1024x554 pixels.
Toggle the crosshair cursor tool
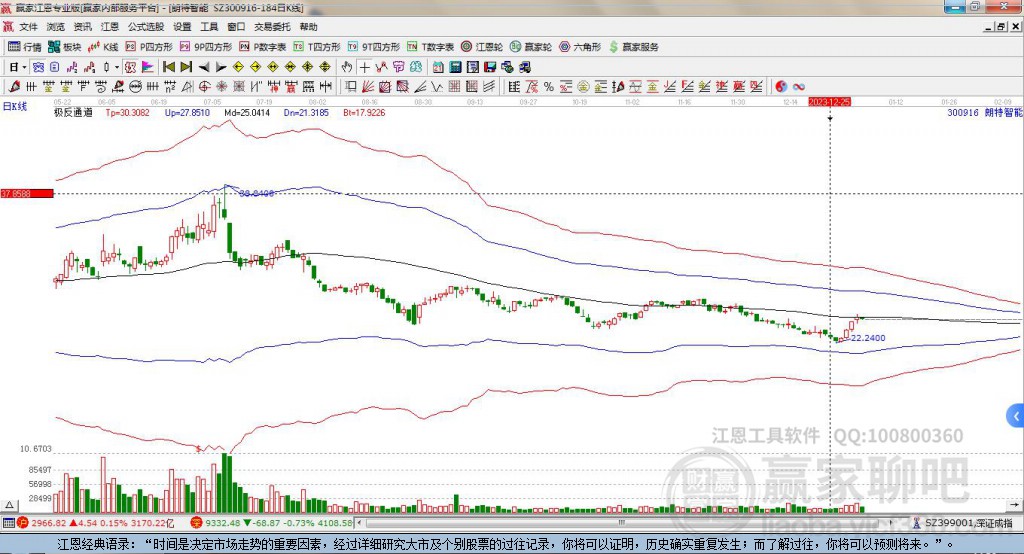click(364, 67)
